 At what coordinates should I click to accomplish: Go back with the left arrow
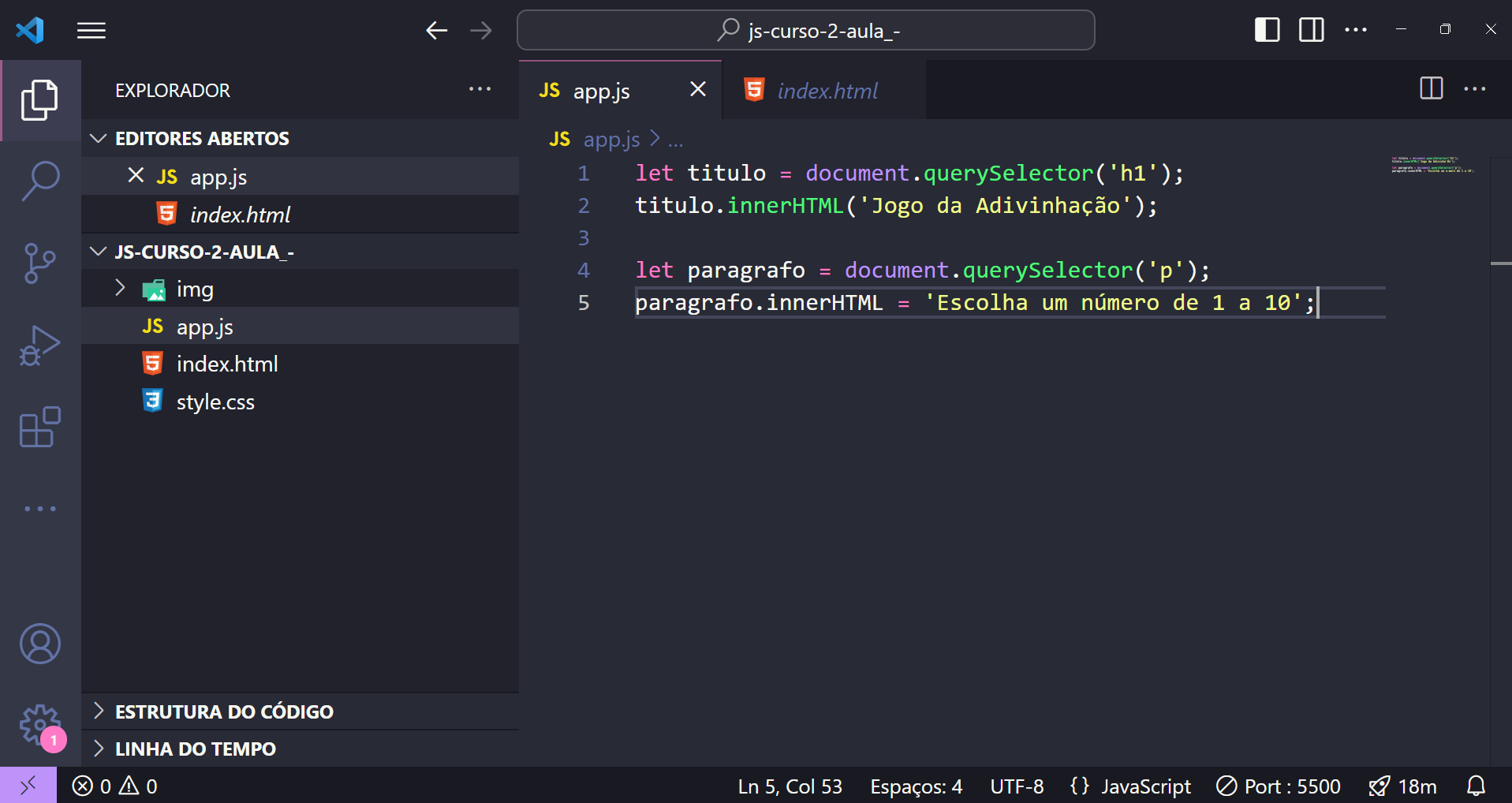point(436,31)
